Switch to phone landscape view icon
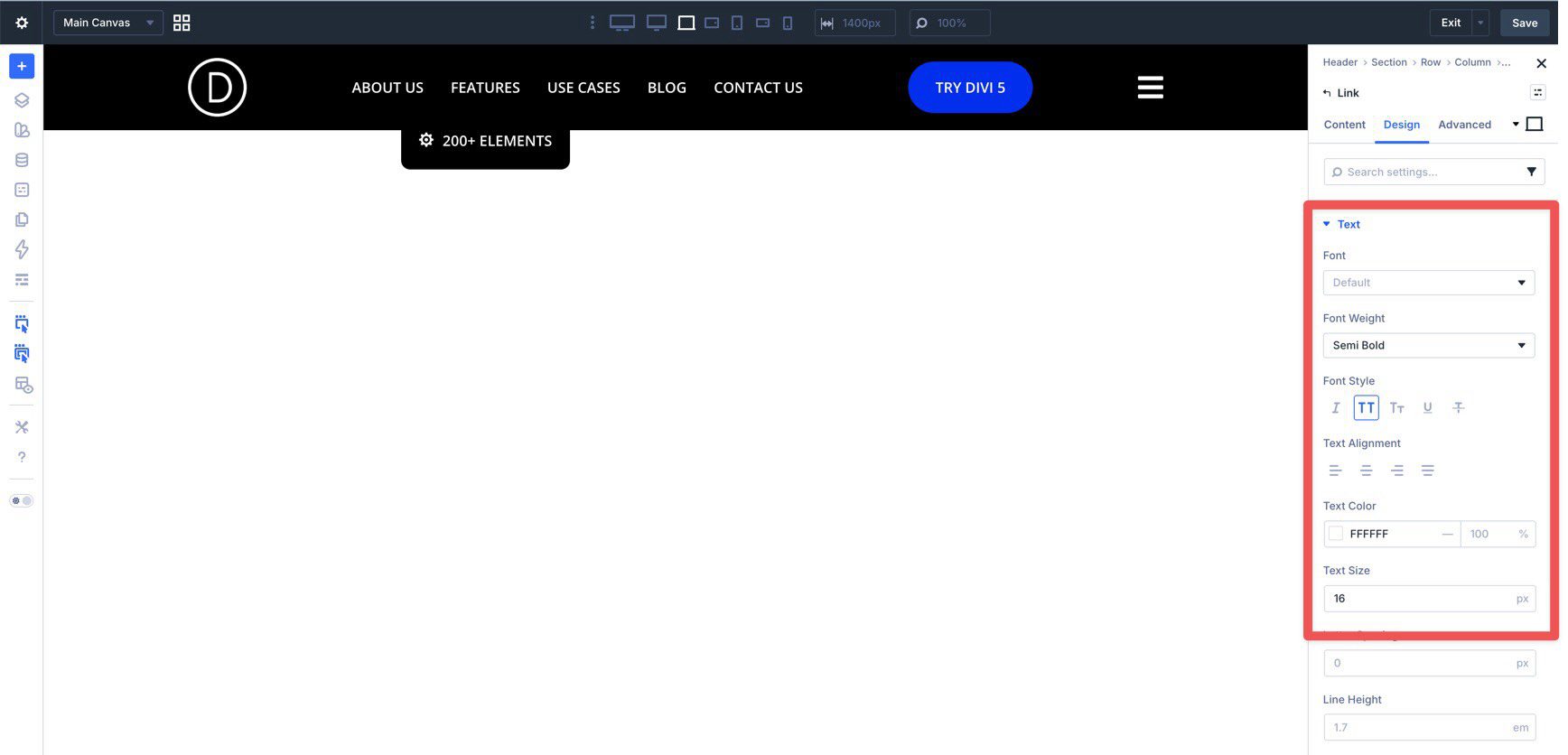 pyautogui.click(x=762, y=23)
